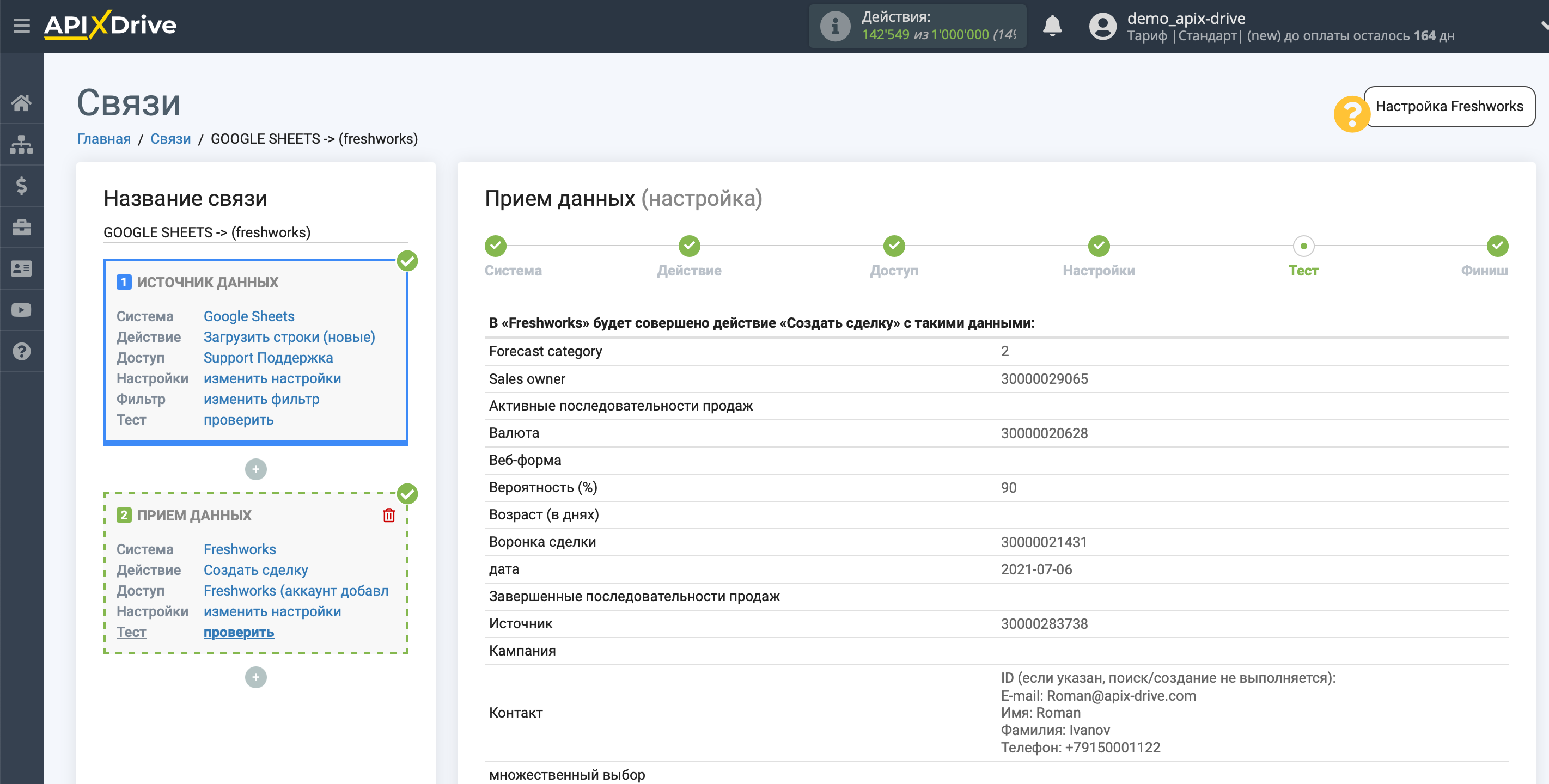Open Freshworks system link

(240, 549)
